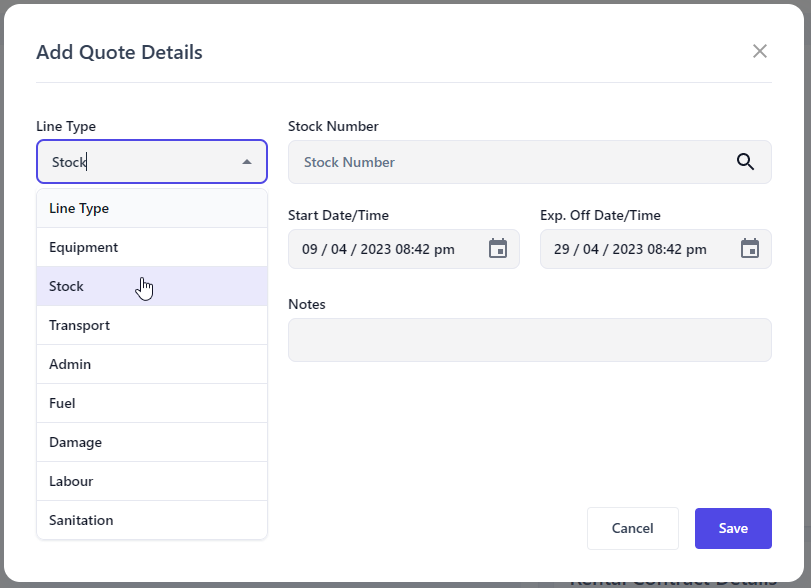Select the Transport line type option
This screenshot has width=811, height=588.
[80, 325]
